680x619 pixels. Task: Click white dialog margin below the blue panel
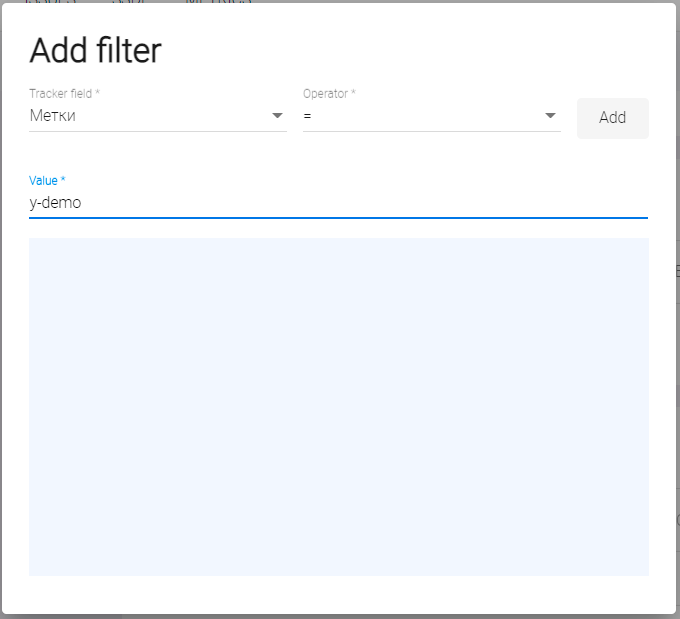coord(338,594)
